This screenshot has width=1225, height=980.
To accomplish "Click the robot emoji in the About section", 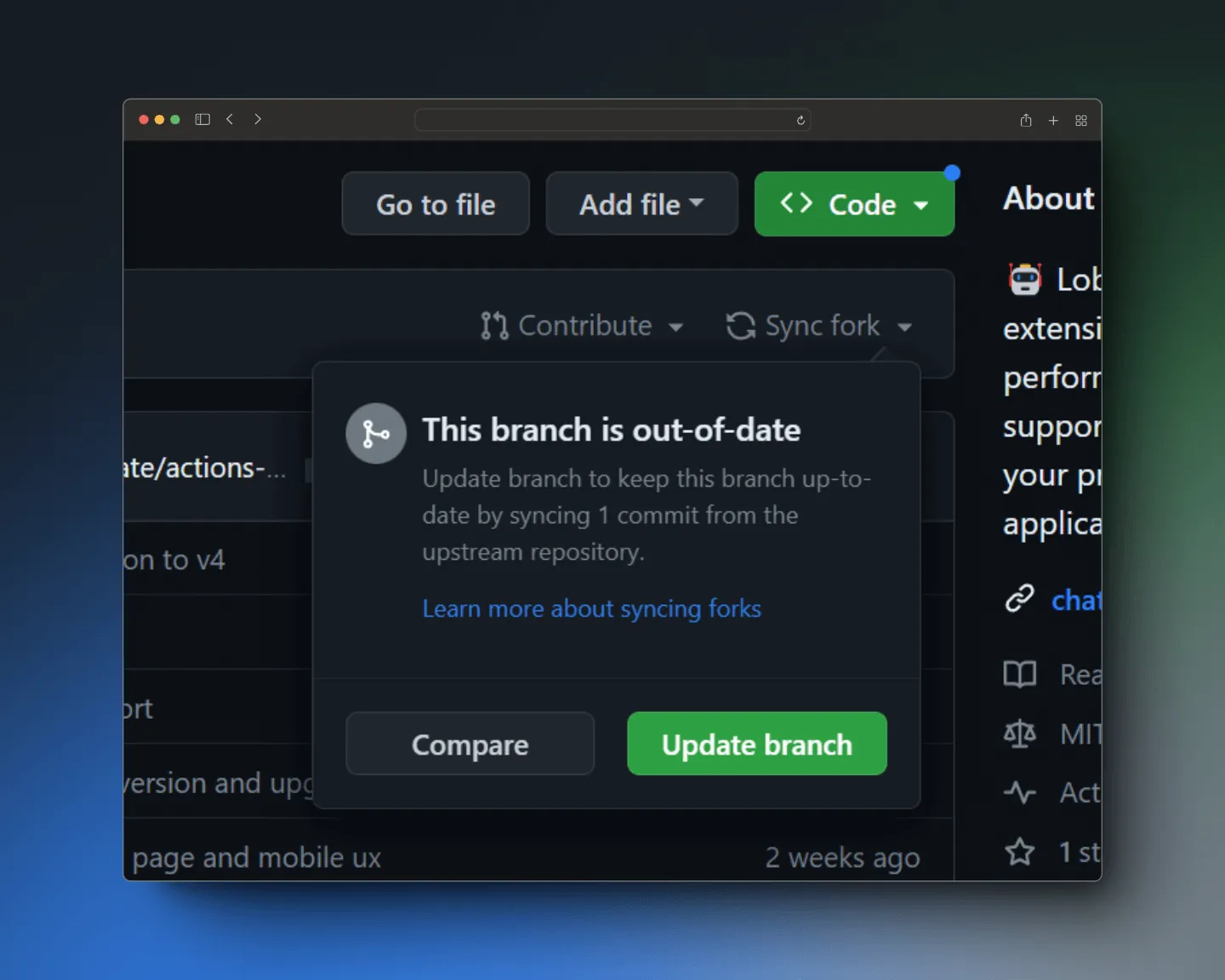I will tap(1026, 279).
